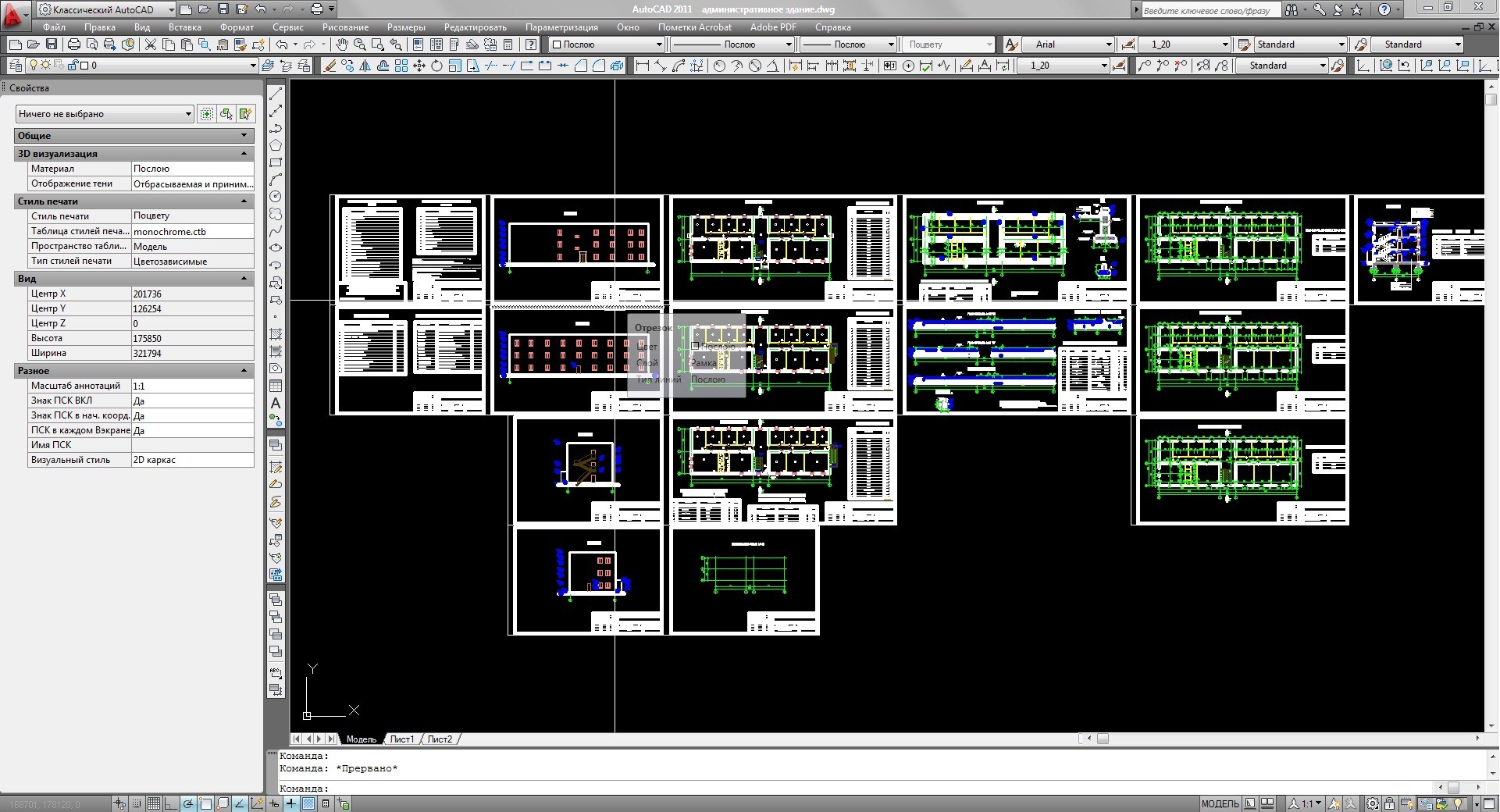Toggle Dynamic Input in status bar

274,803
